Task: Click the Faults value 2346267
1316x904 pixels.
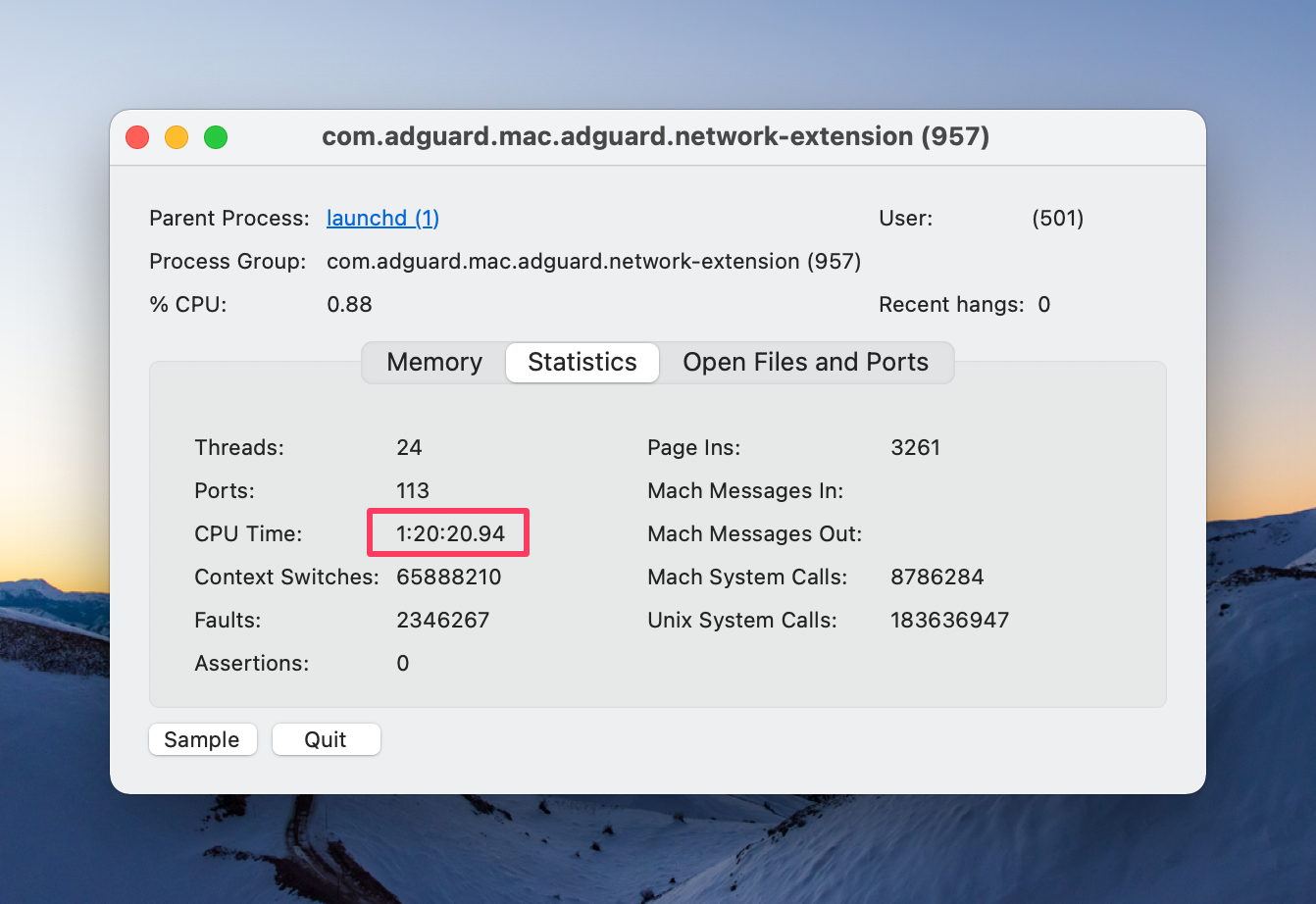Action: [442, 620]
